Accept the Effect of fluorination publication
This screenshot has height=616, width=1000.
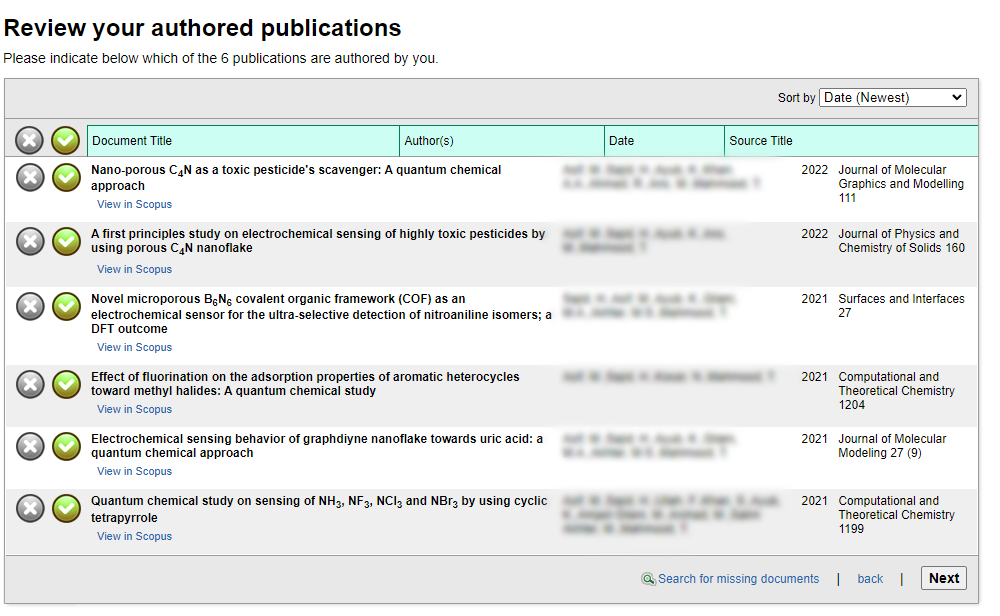pyautogui.click(x=66, y=385)
